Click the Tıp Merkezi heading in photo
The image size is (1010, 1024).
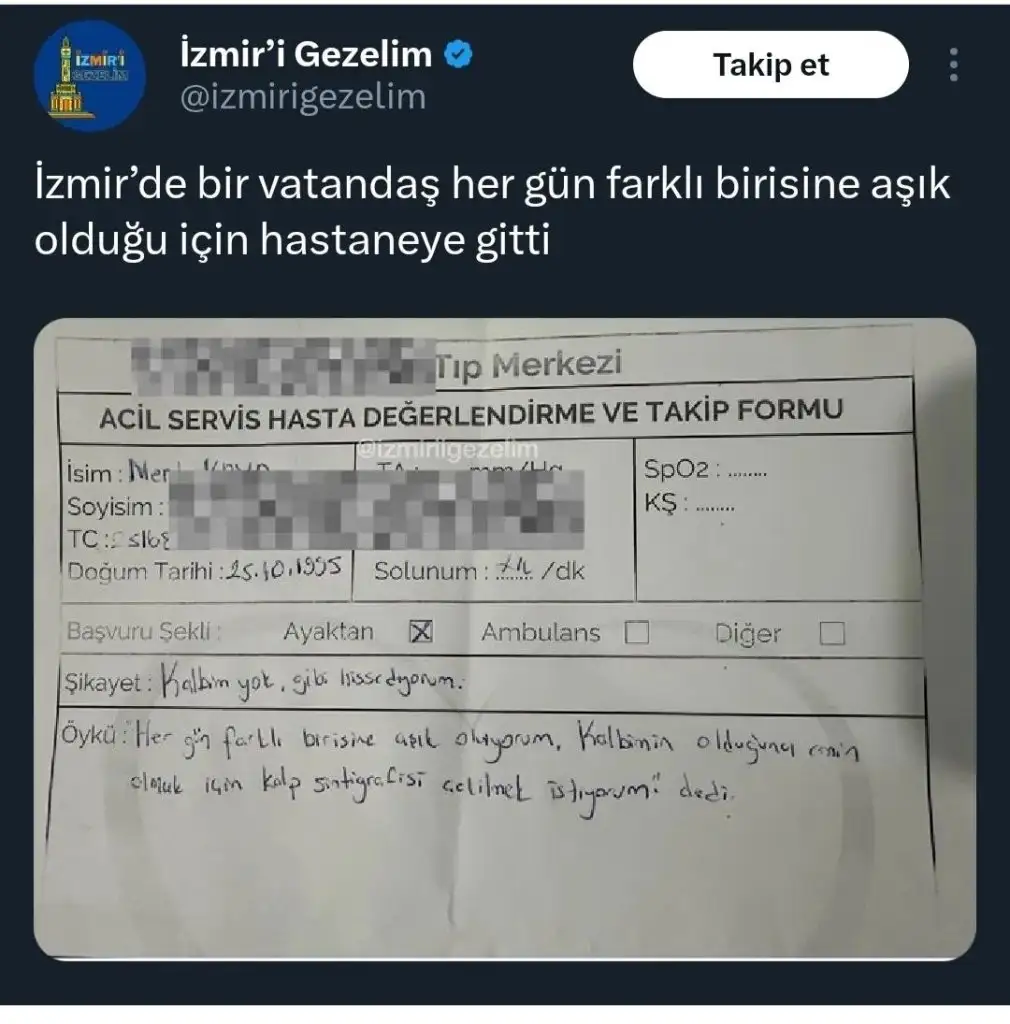tap(529, 365)
